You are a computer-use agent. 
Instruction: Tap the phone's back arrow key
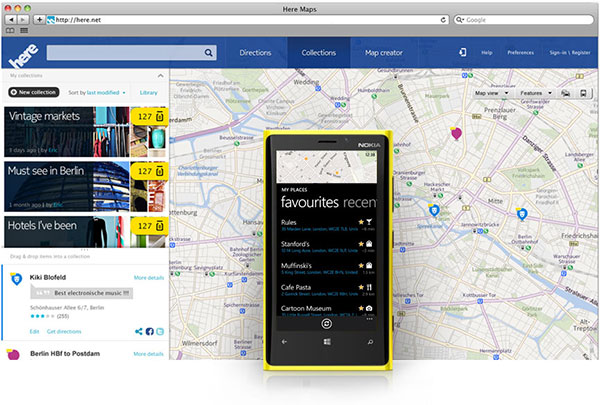(x=284, y=342)
